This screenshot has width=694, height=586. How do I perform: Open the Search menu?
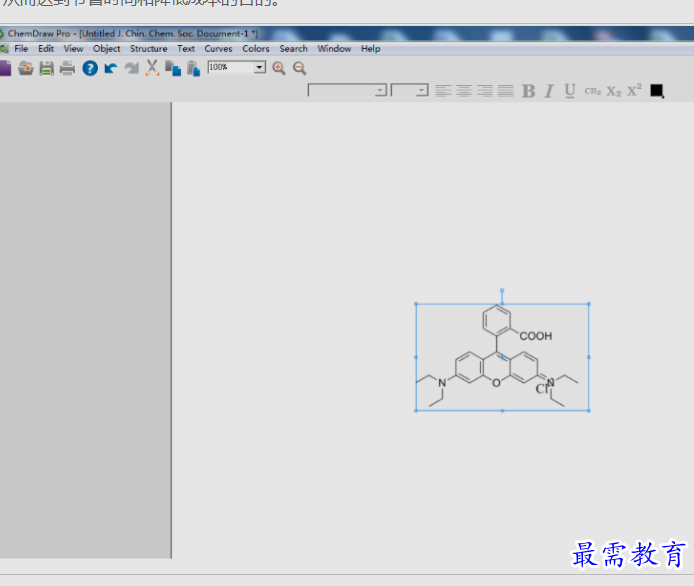[x=293, y=49]
